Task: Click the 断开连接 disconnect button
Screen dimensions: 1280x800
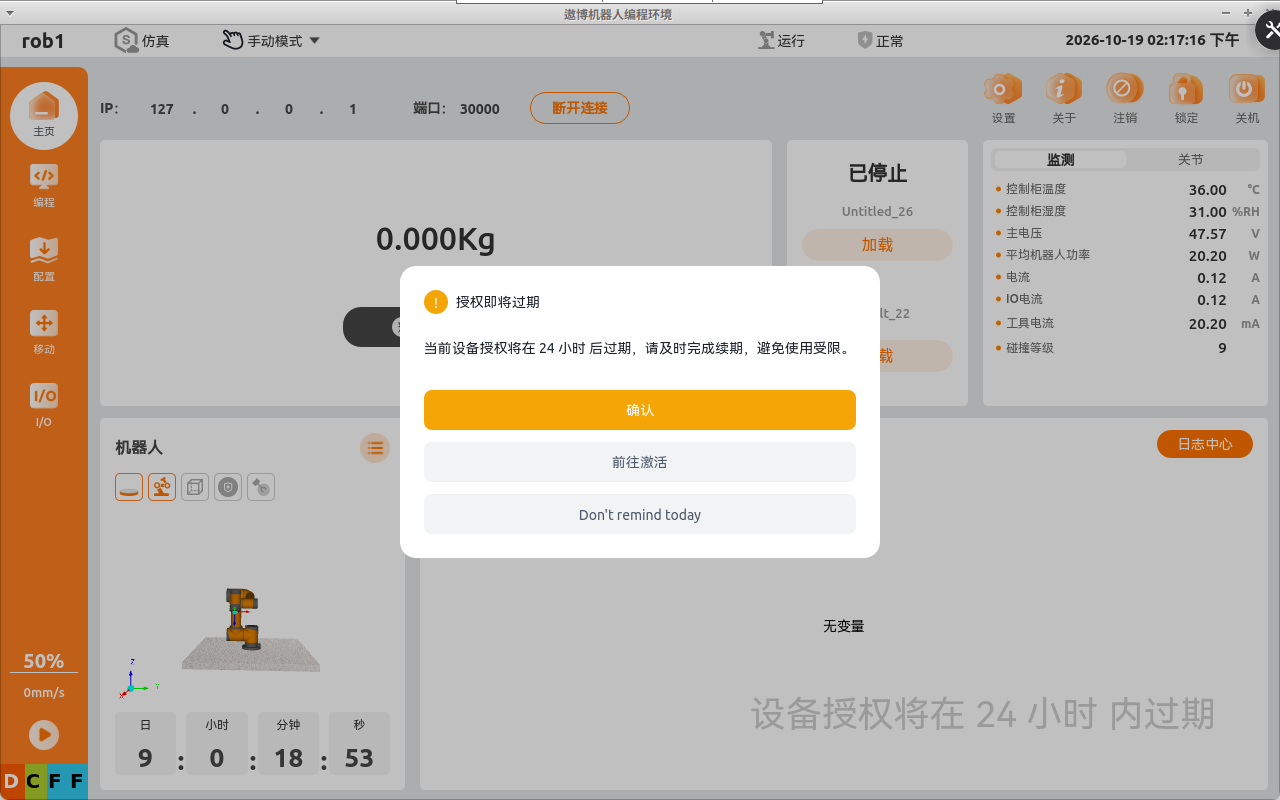Action: [x=580, y=108]
